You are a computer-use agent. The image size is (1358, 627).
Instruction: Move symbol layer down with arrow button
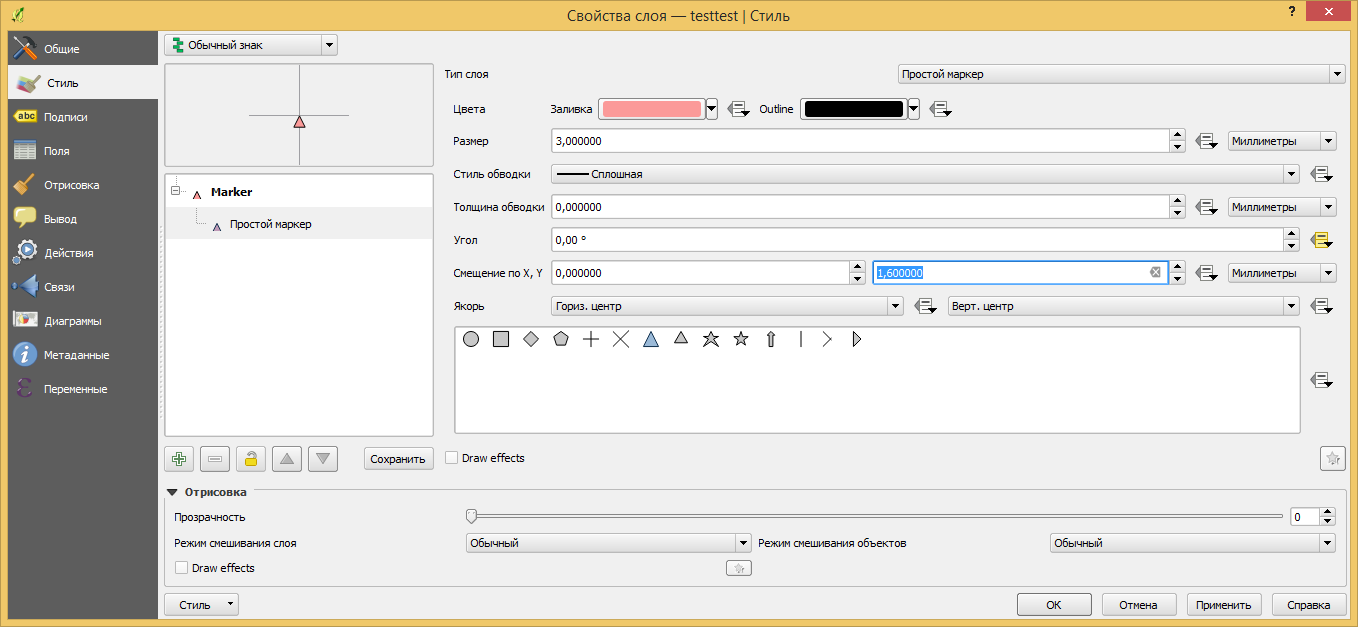(323, 459)
